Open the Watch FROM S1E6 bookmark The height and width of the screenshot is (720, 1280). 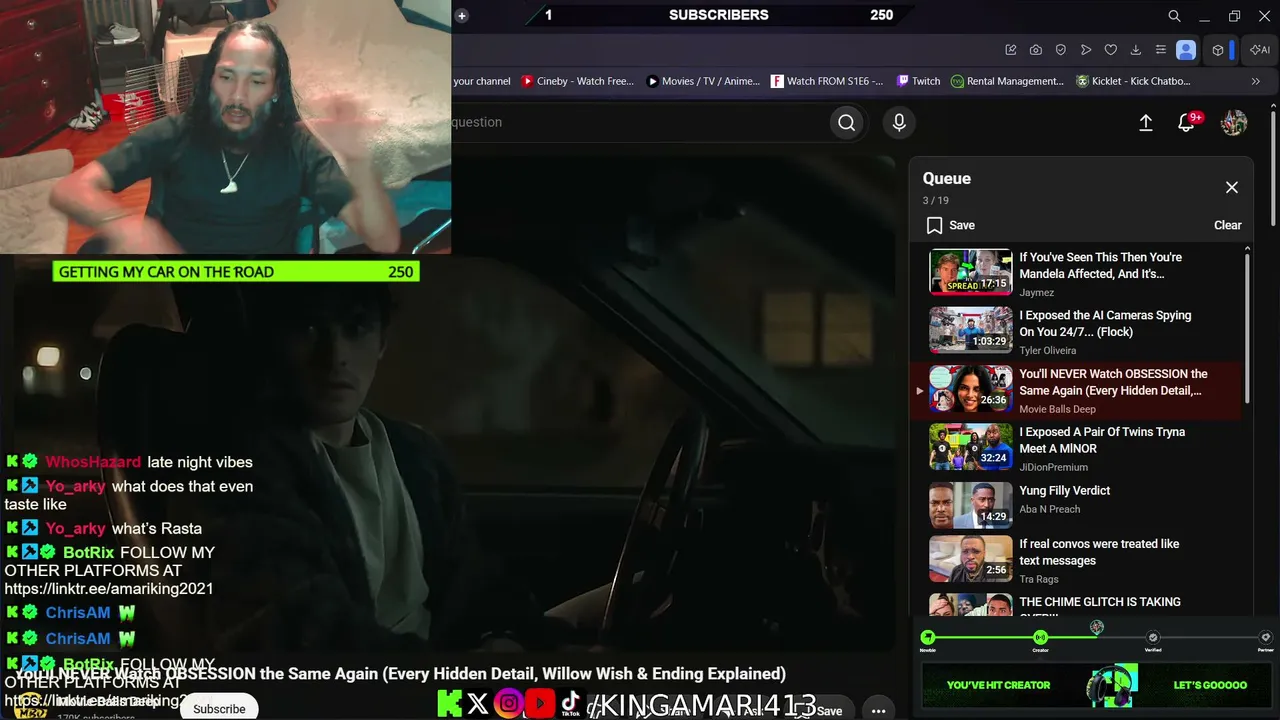(827, 81)
